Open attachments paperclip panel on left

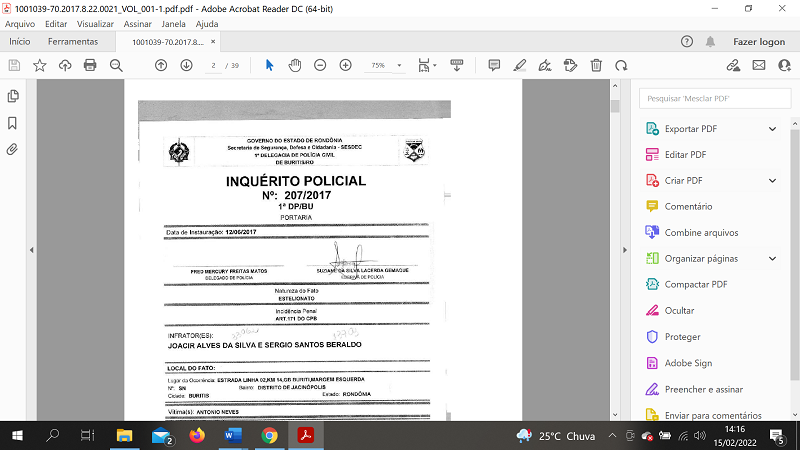(13, 149)
